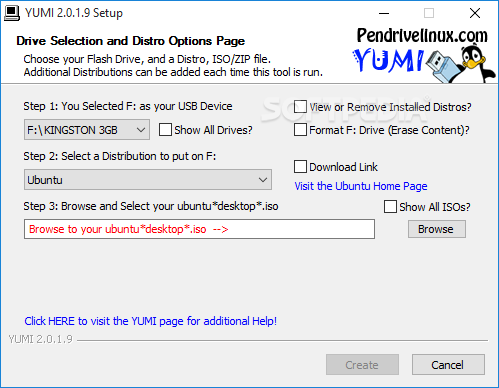Click the 'YUMI 2.0.1.9 Setup' window title
This screenshot has width=499, height=388.
74,13
